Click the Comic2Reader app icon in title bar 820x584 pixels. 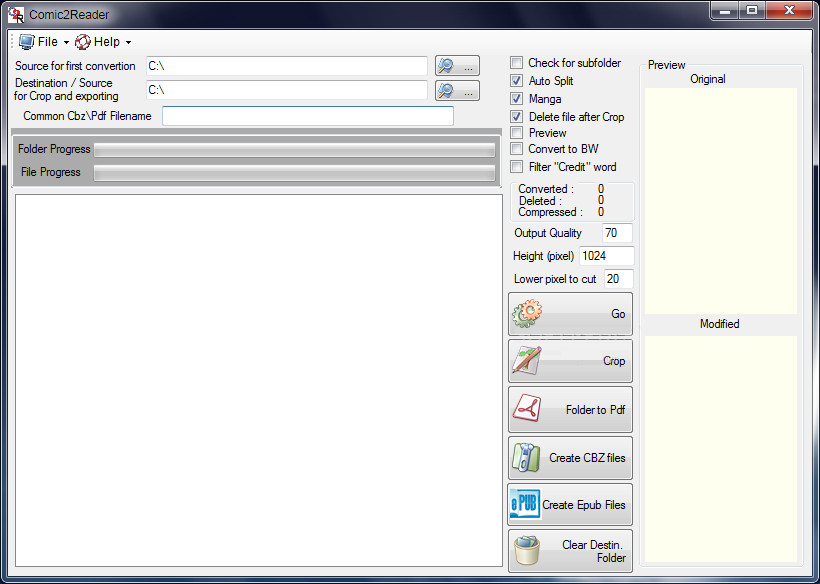16,15
